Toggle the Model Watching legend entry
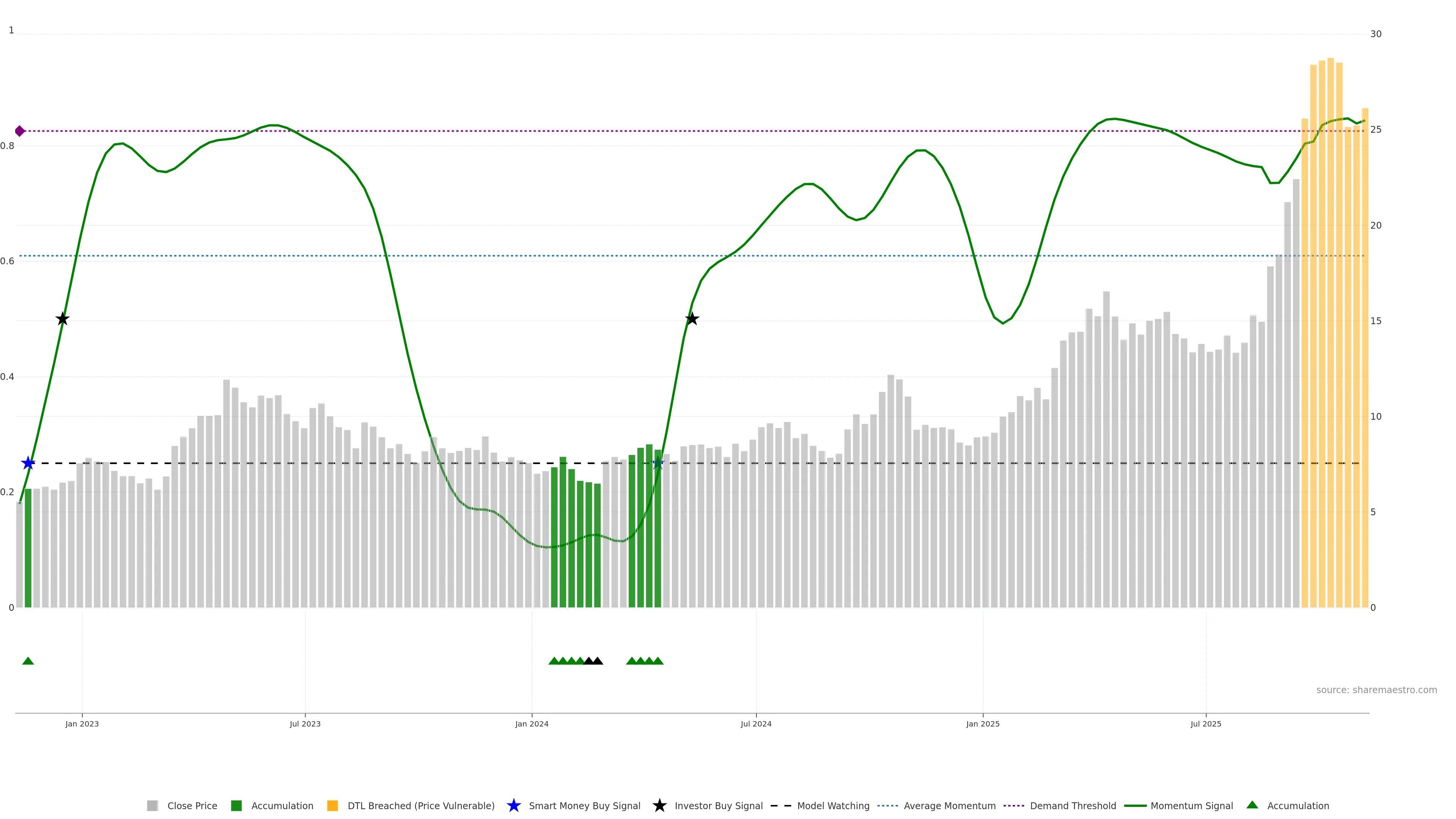1456x819 pixels. [x=833, y=805]
